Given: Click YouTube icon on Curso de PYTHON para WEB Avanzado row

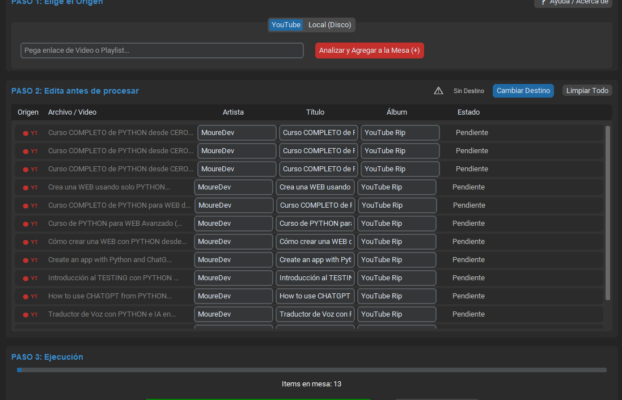Looking at the screenshot, I should pos(29,223).
